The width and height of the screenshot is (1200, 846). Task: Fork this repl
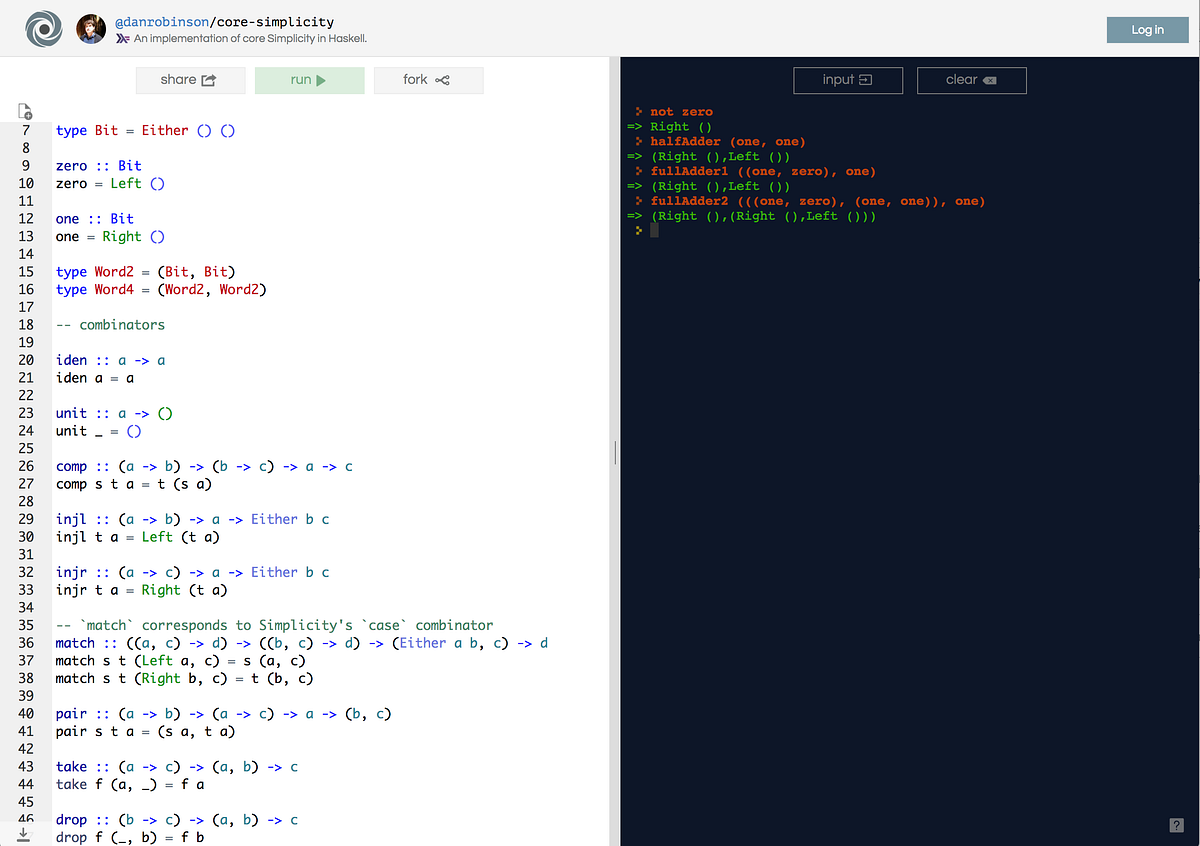click(428, 80)
